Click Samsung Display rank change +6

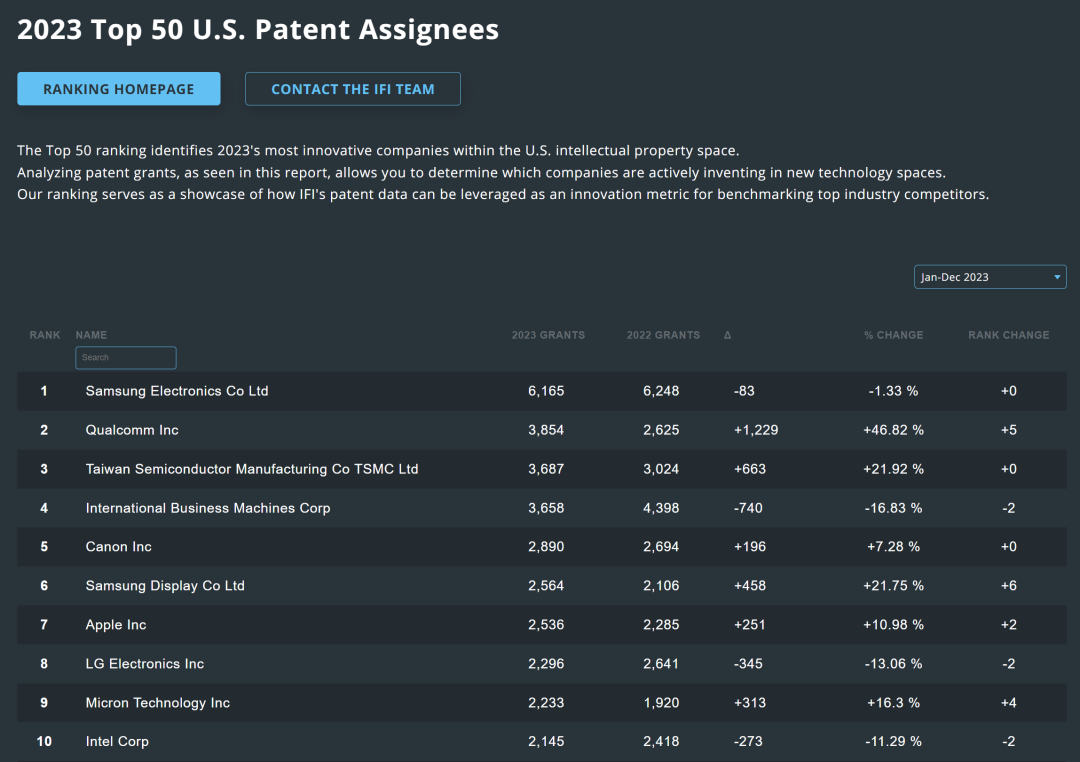[1008, 586]
